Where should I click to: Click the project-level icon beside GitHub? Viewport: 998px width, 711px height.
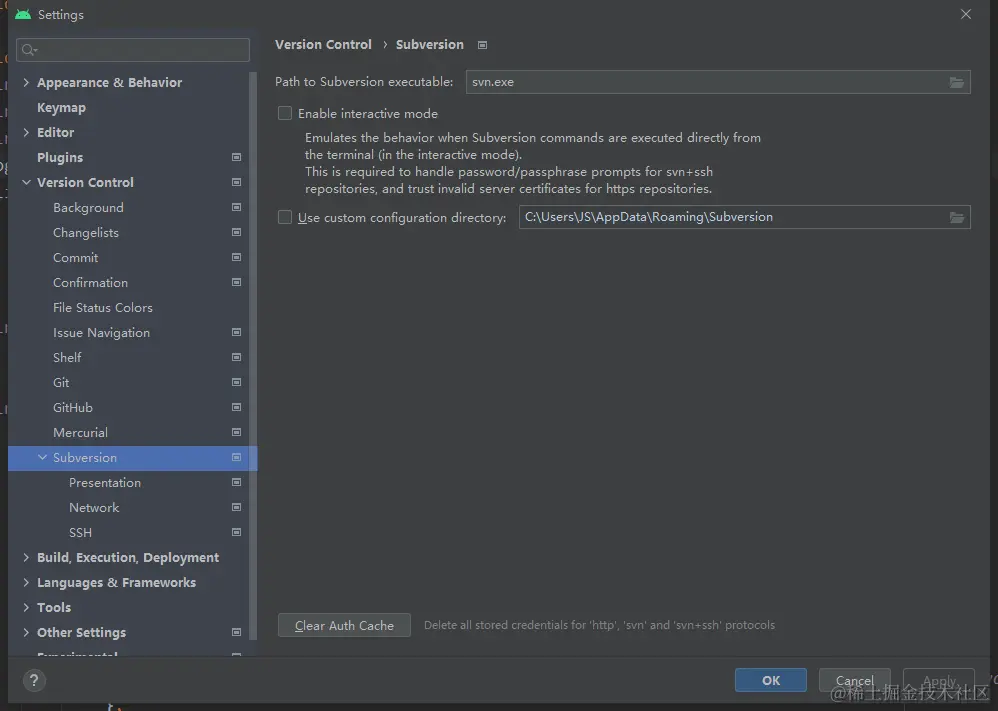pyautogui.click(x=236, y=407)
